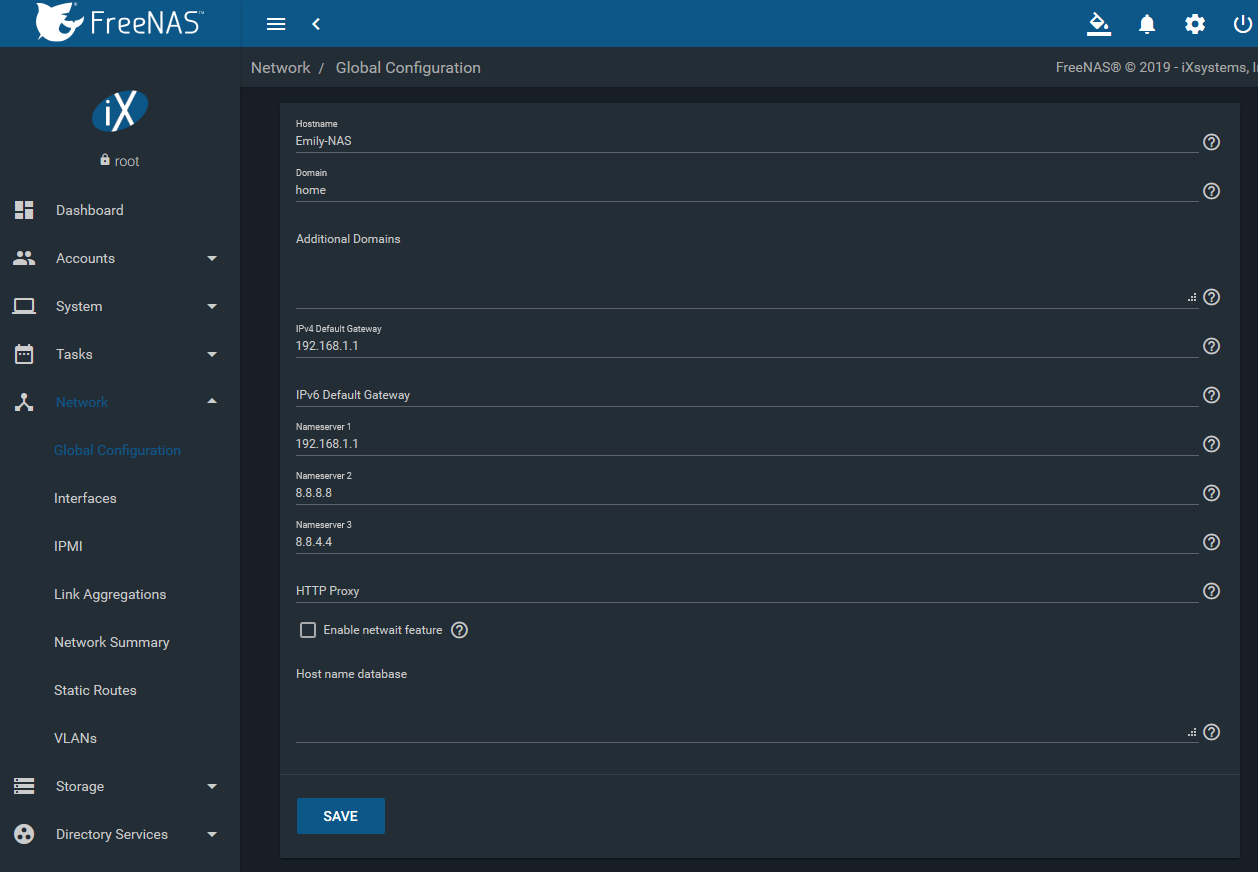Viewport: 1258px width, 872px height.
Task: Click Network in the breadcrumb
Action: pyautogui.click(x=281, y=68)
